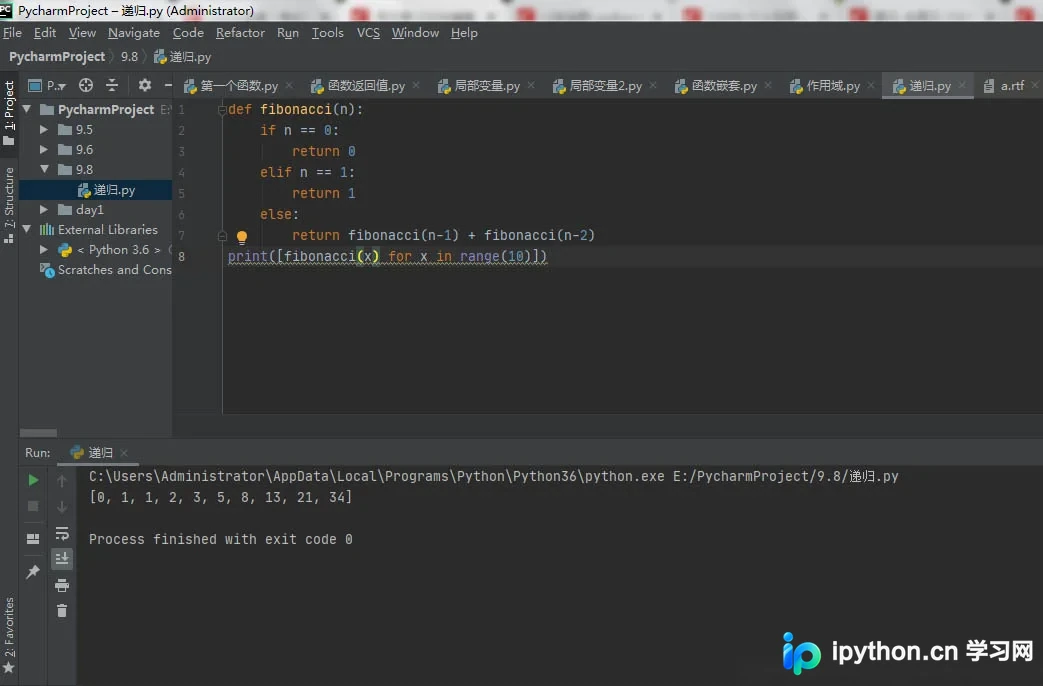Open the Help menu
Viewport: 1043px width, 686px height.
point(464,33)
